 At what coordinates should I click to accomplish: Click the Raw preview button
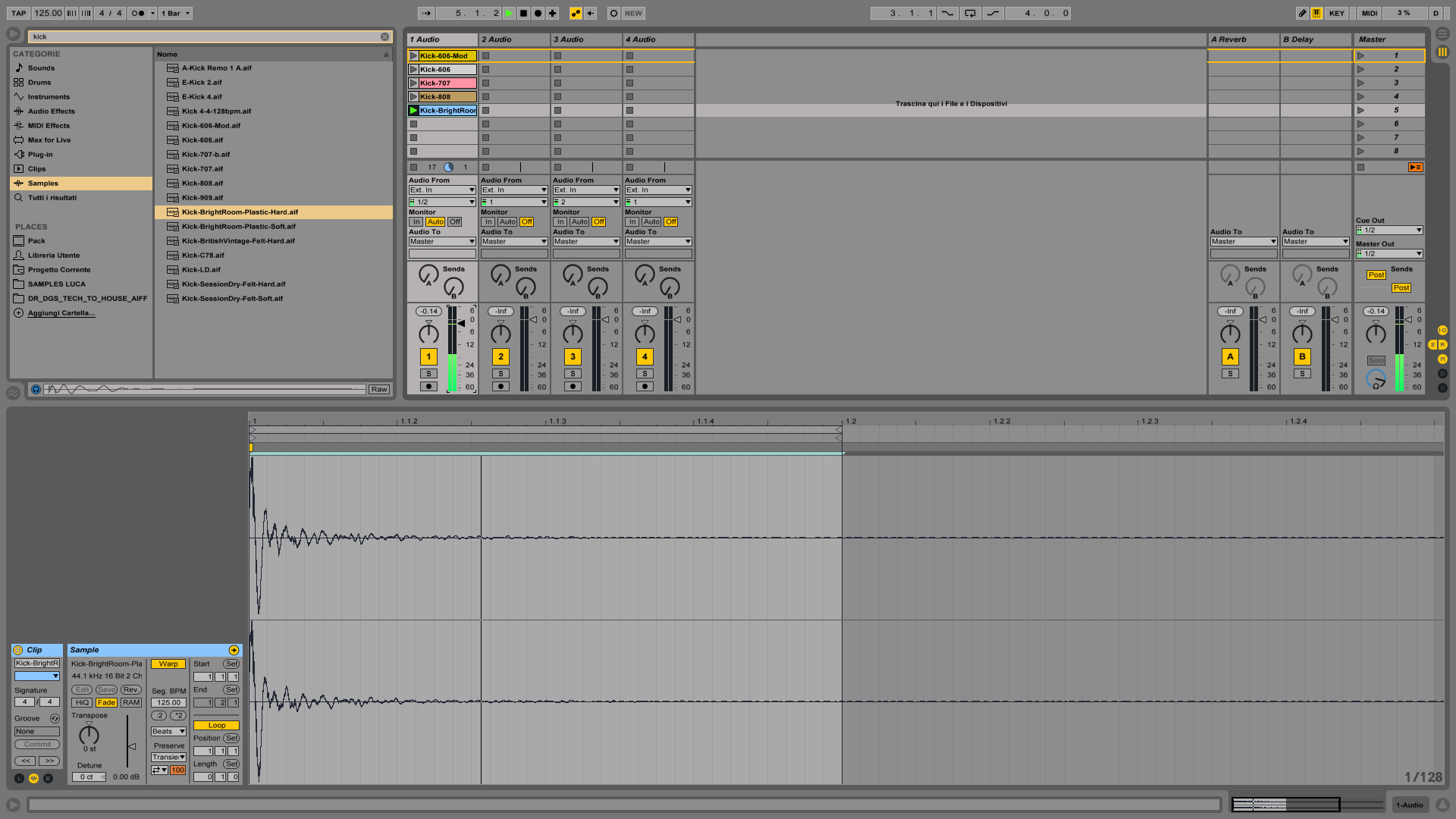coord(379,389)
